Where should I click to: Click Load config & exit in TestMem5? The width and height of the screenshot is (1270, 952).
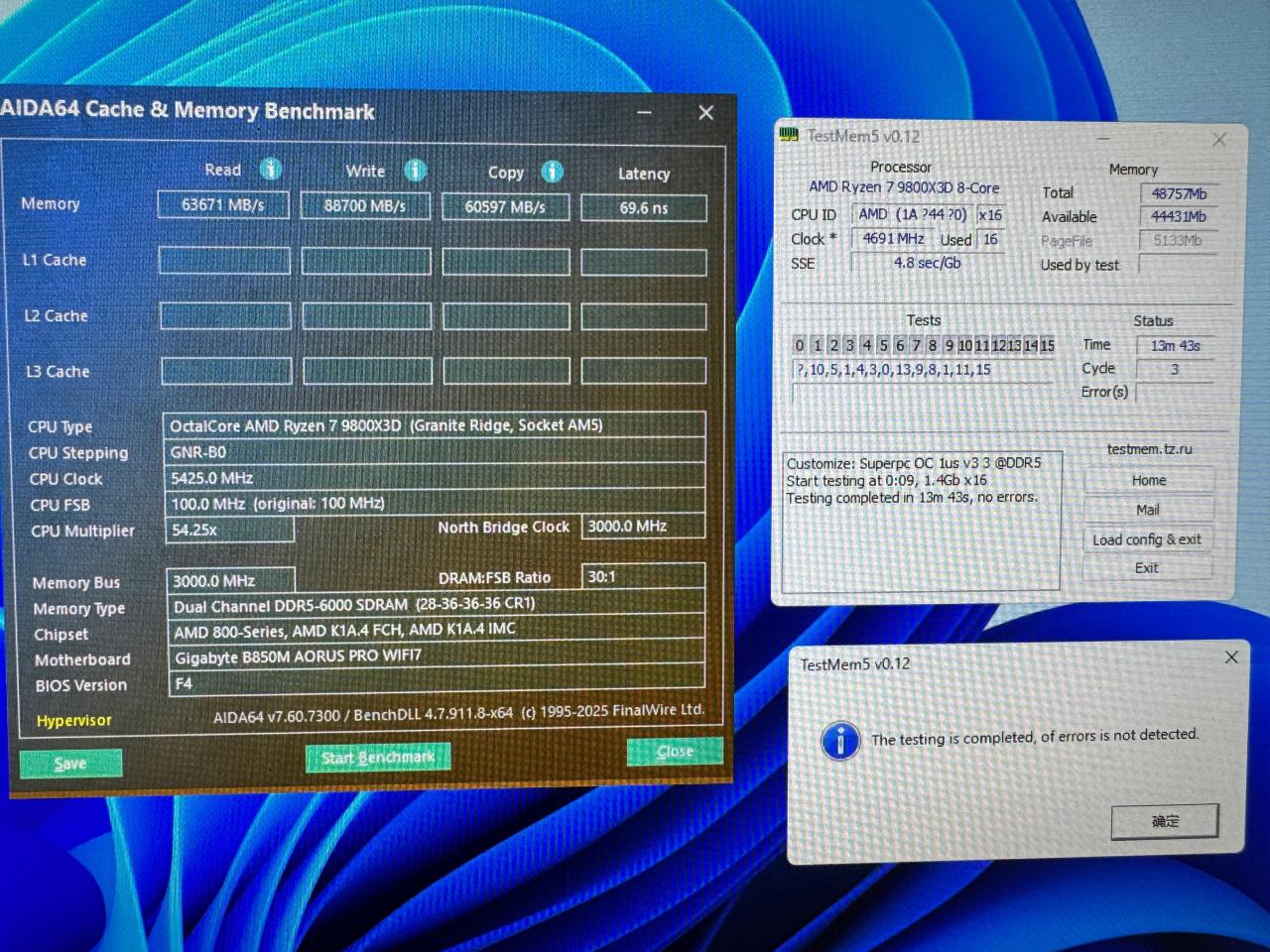[x=1147, y=539]
